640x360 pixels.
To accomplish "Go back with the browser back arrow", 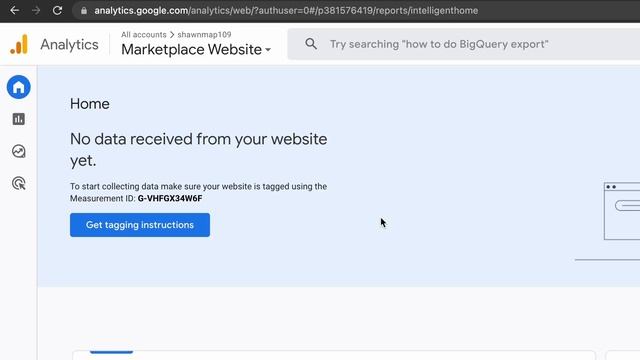I will point(15,11).
